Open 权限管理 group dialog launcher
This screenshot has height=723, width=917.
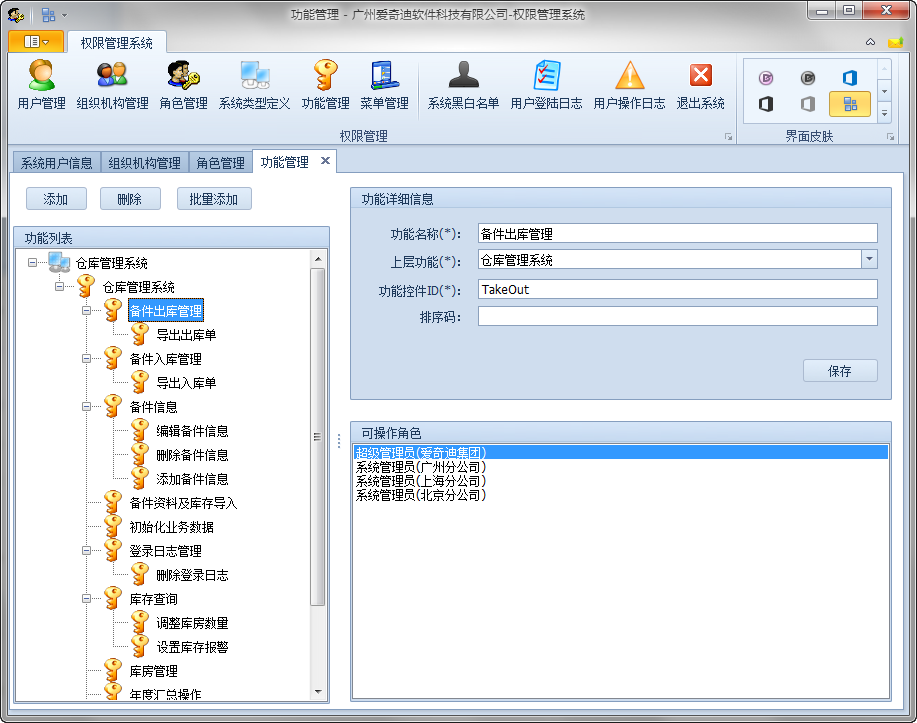728,137
